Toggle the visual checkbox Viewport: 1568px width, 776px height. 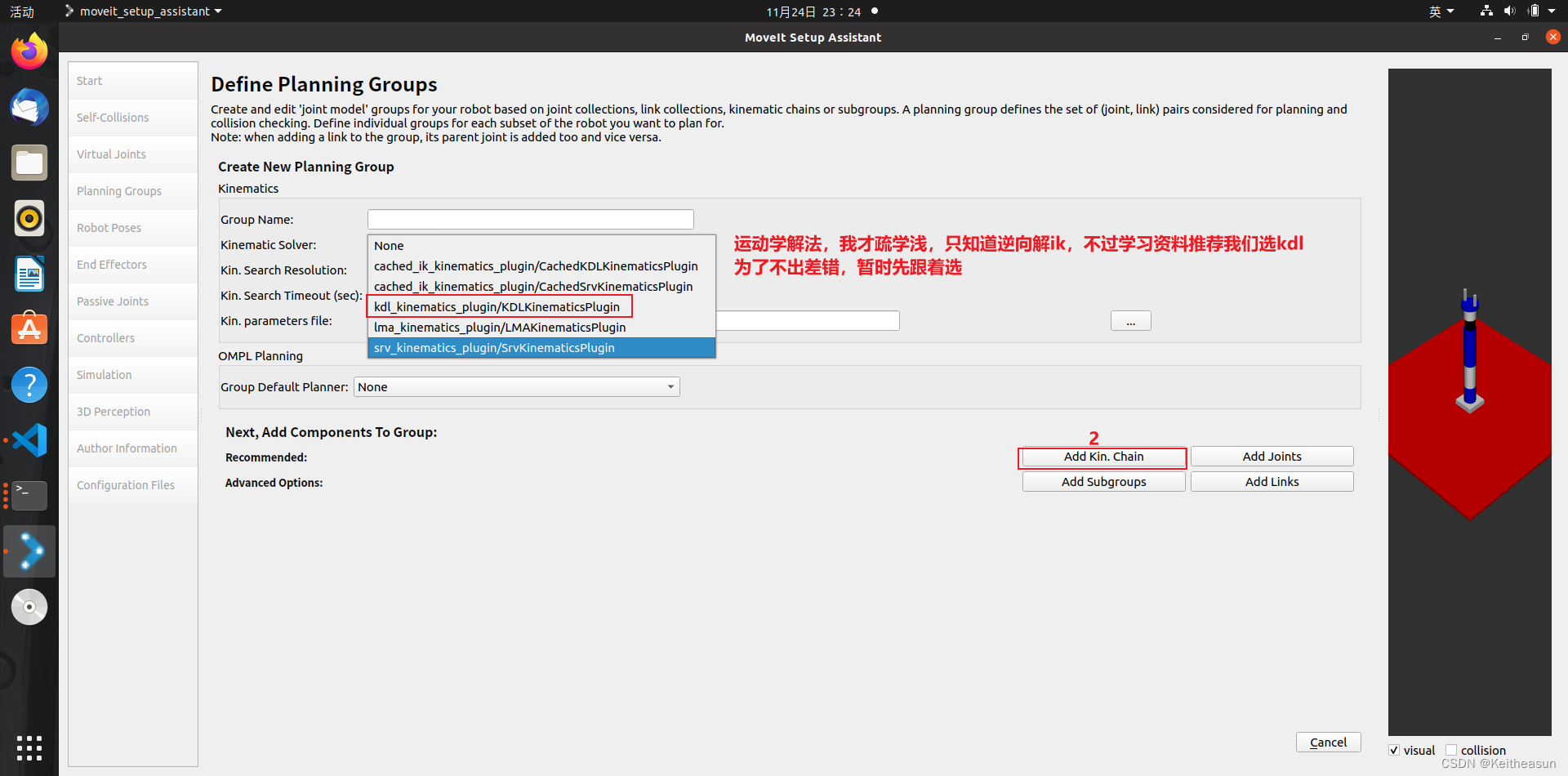(x=1394, y=750)
